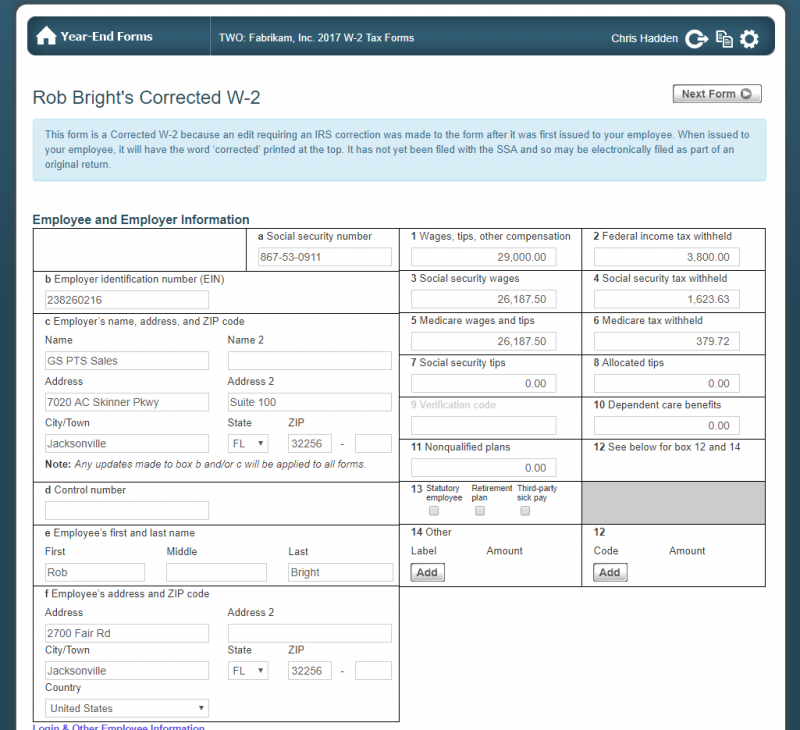Open employer State dropdown
Viewport: 800px width, 730px height.
tap(248, 443)
